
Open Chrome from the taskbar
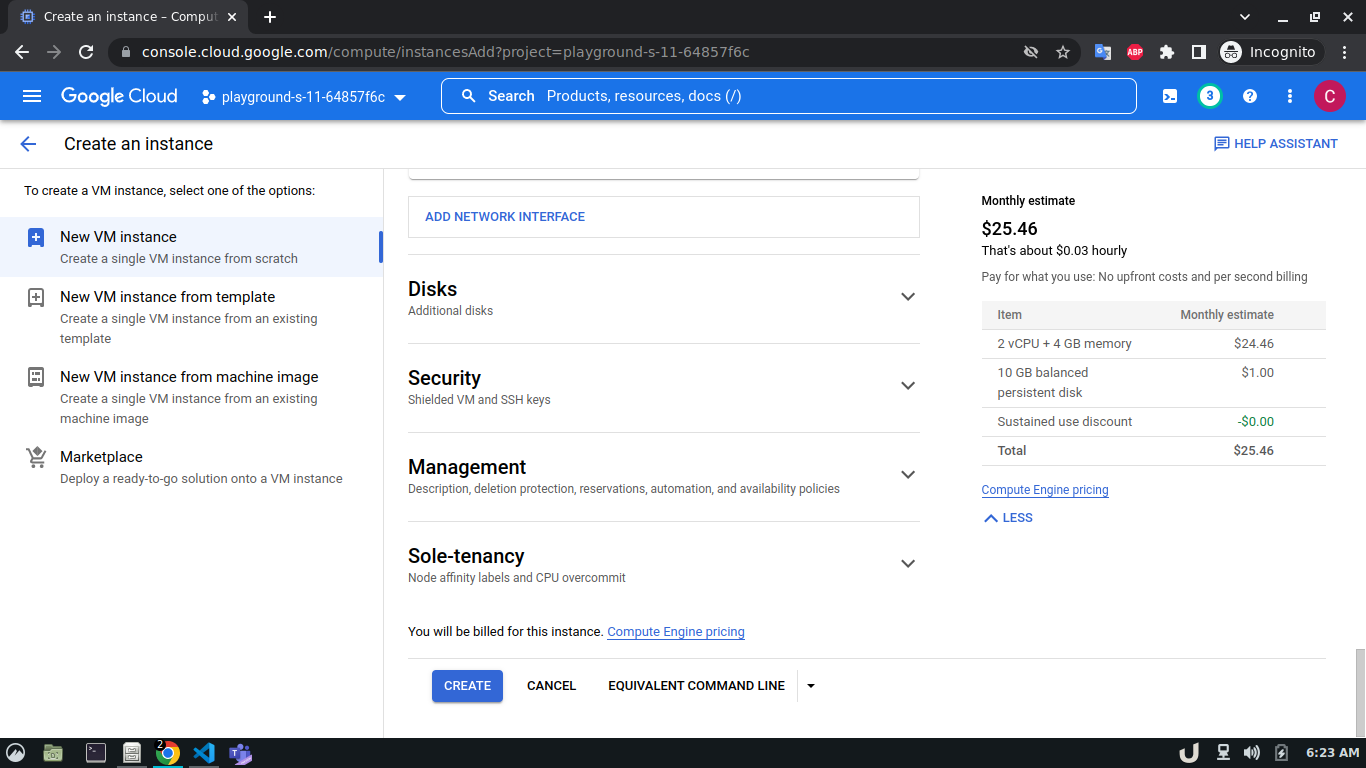click(167, 753)
